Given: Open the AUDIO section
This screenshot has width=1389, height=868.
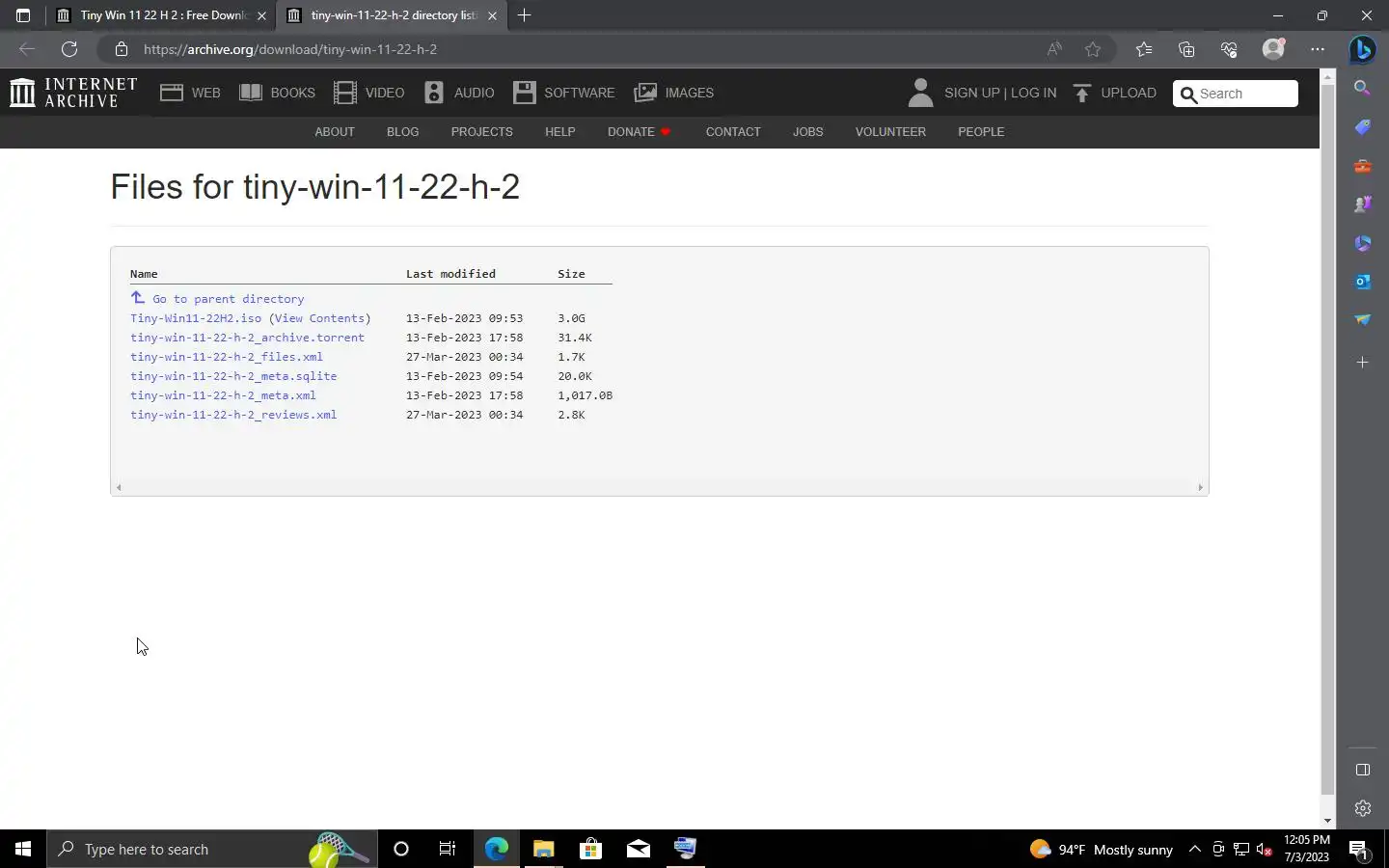Looking at the screenshot, I should coord(459,93).
